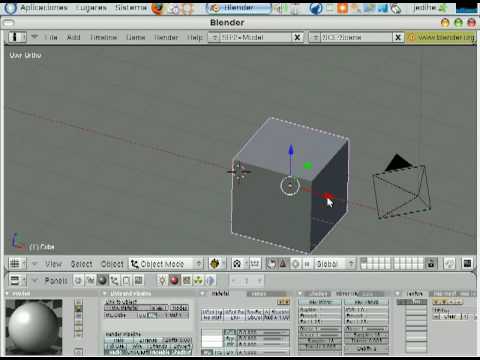480x360 pixels.
Task: Open World buttons globe icon
Action: 210,280
